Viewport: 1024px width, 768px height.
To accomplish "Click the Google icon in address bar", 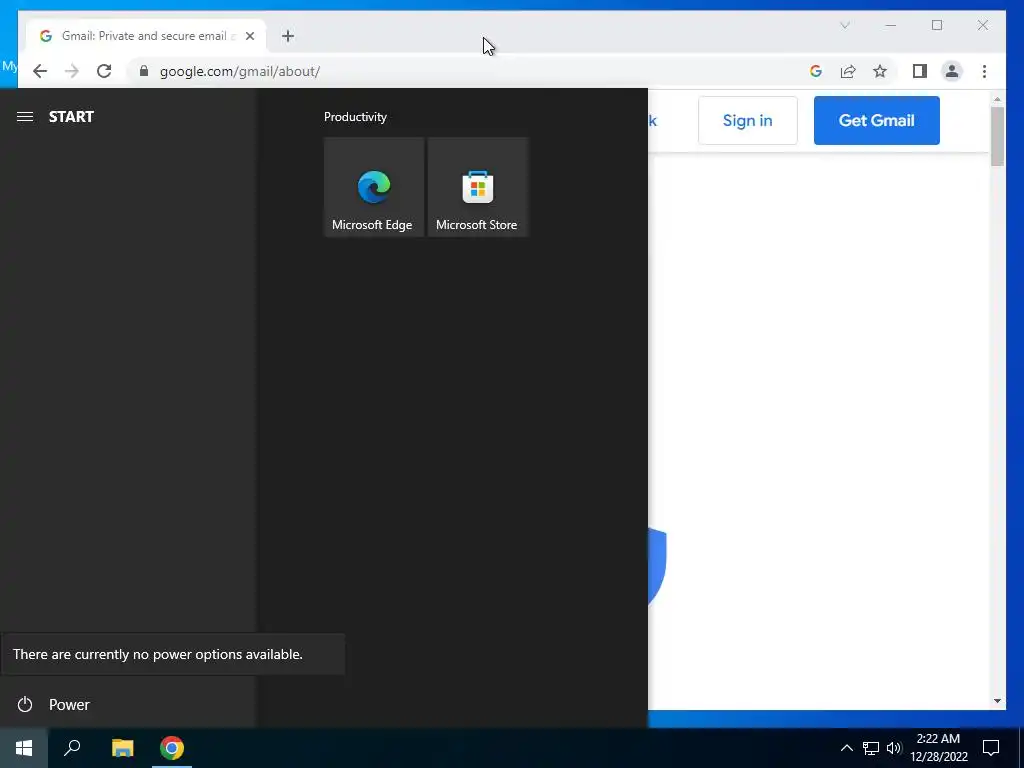I will [816, 71].
